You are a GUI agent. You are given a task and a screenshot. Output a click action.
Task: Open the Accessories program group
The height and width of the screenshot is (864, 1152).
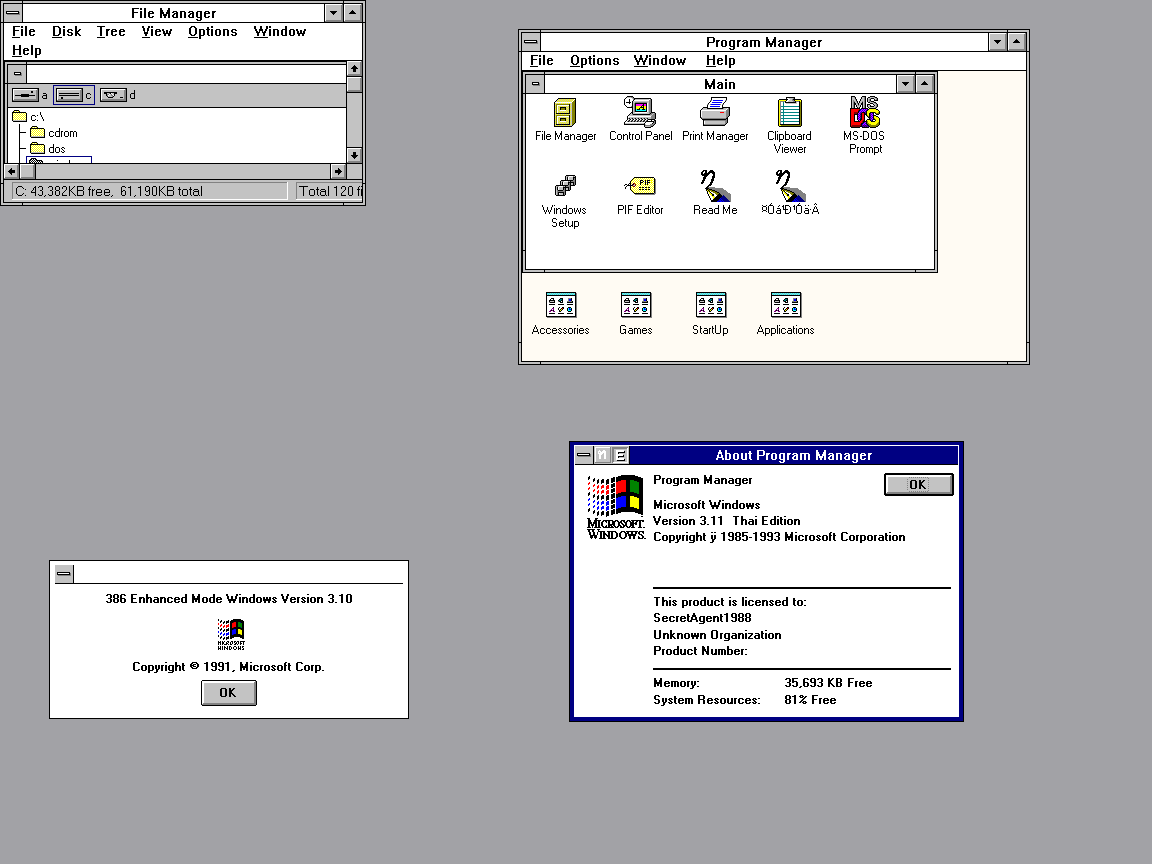[x=560, y=305]
